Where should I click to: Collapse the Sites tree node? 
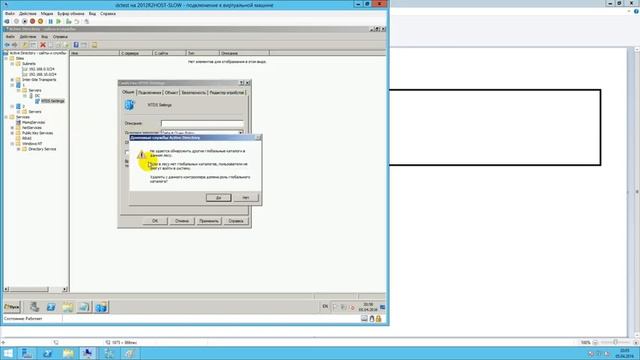[7, 58]
